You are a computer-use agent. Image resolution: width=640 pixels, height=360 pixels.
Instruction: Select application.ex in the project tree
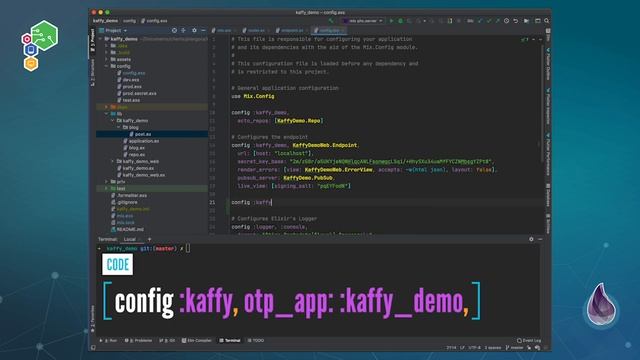[144, 141]
